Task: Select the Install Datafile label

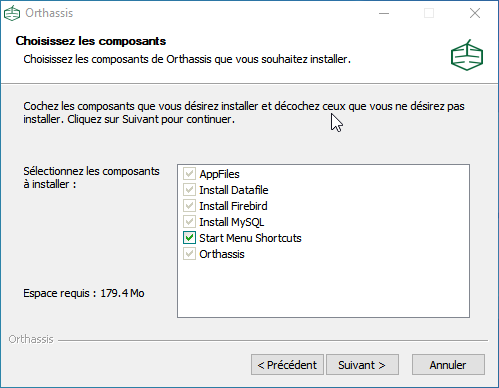Action: tap(234, 190)
